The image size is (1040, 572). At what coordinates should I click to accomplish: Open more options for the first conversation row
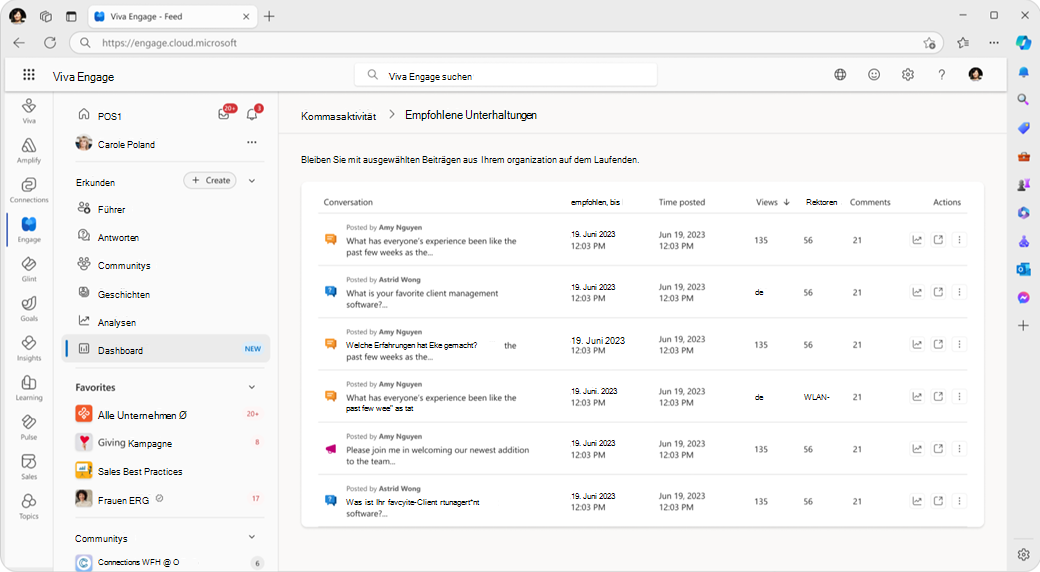tap(959, 240)
